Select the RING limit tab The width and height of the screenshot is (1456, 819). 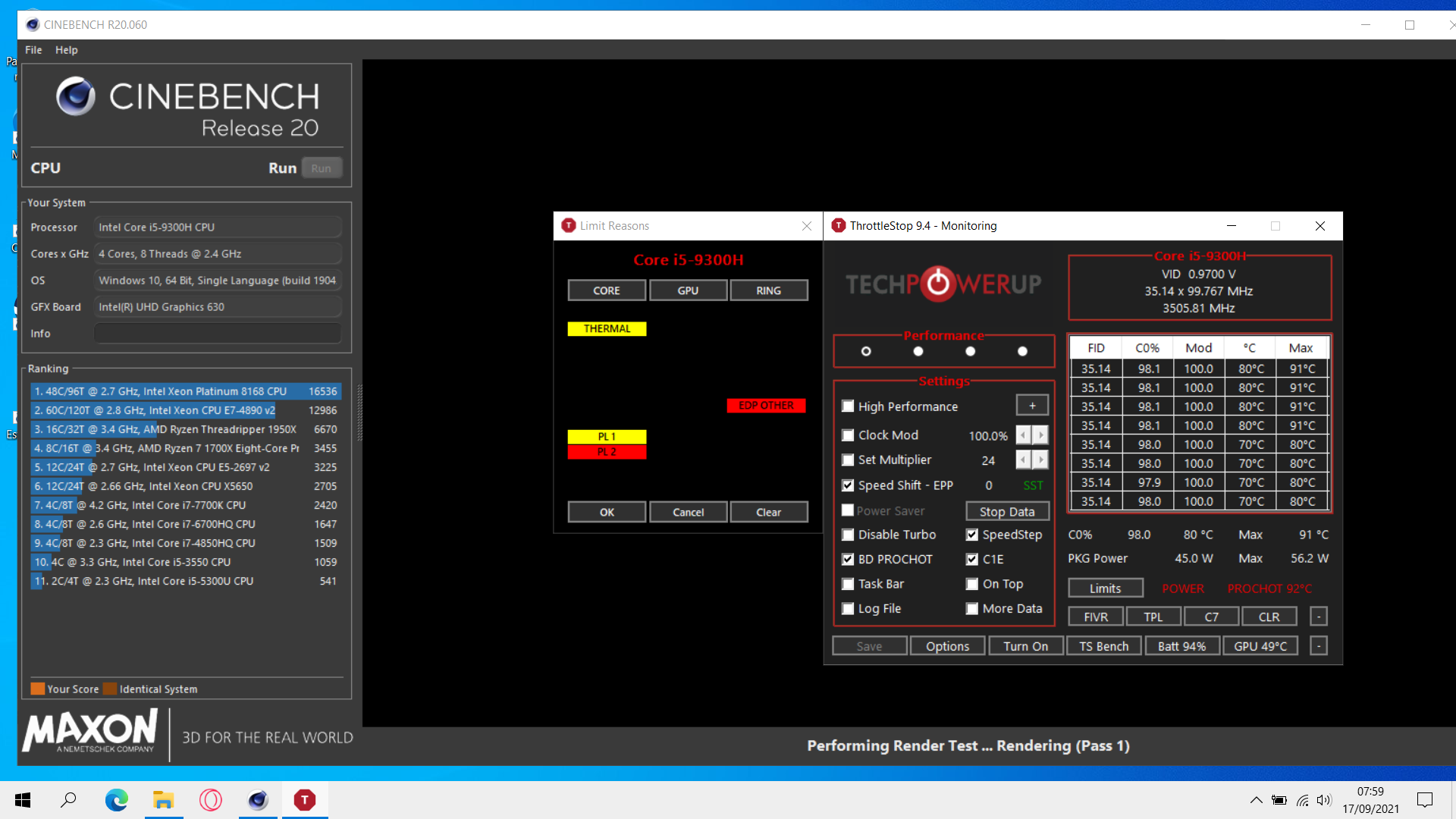click(768, 290)
